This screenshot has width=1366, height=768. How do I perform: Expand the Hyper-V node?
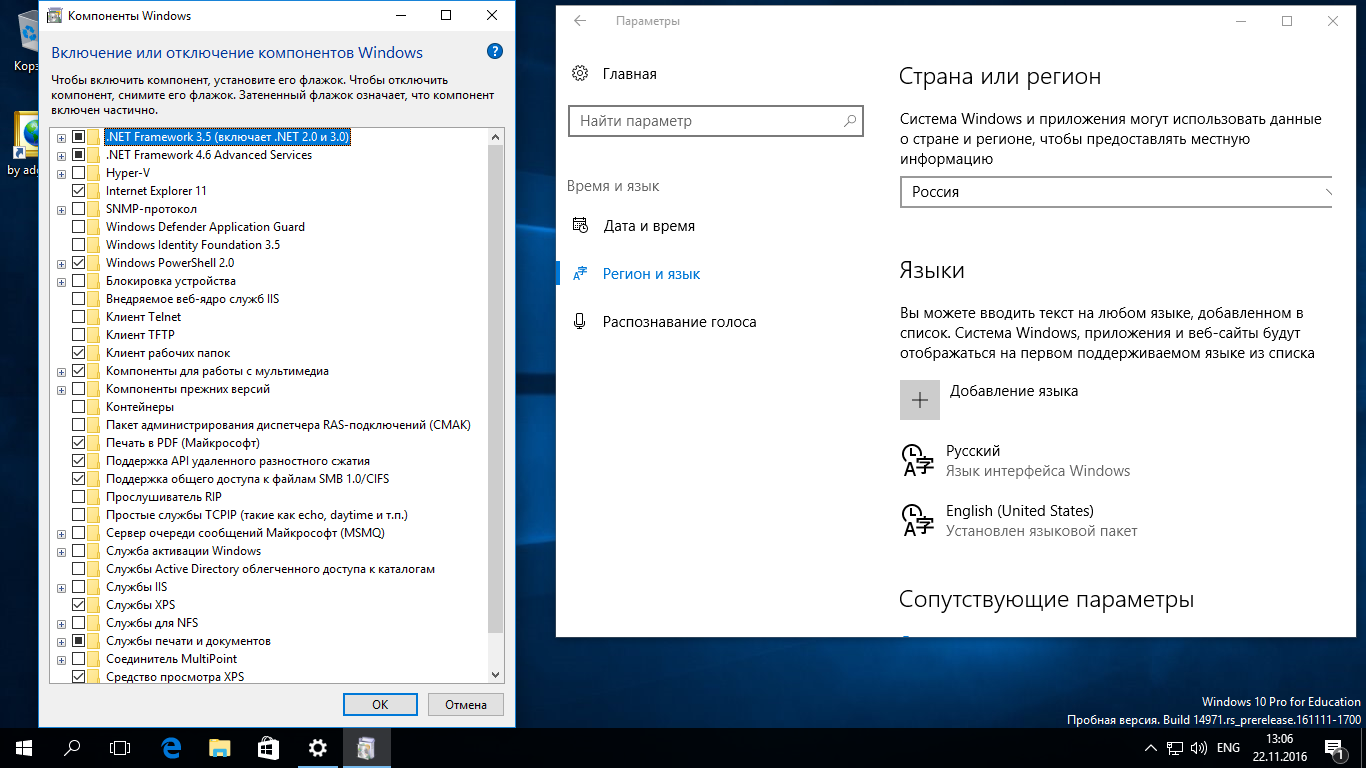62,173
